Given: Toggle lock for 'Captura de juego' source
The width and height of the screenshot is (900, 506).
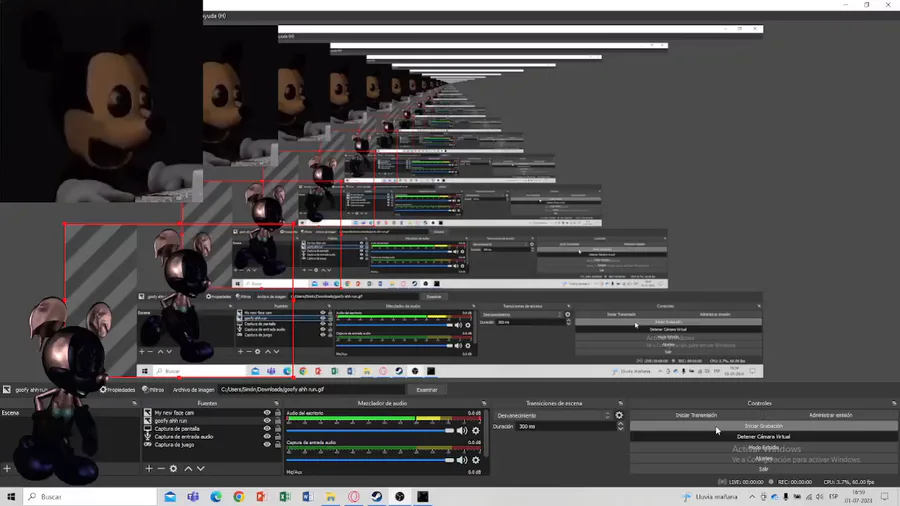Looking at the screenshot, I should (278, 445).
